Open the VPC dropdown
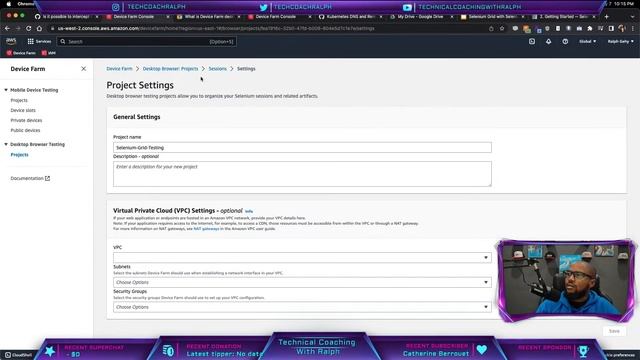 [302, 258]
